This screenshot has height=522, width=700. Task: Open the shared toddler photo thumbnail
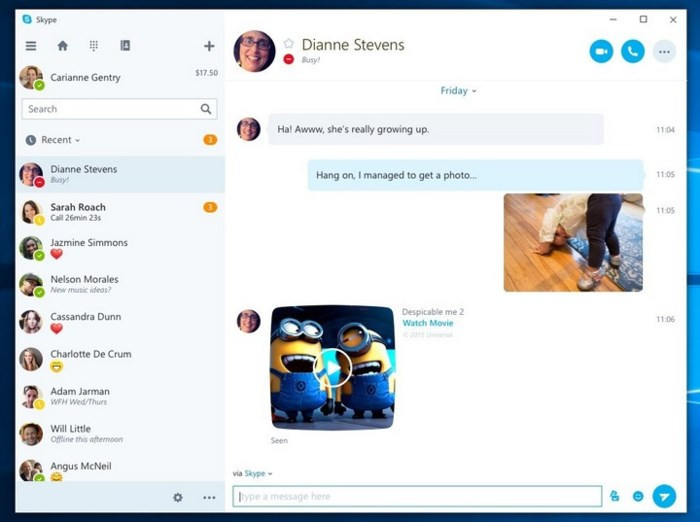573,242
